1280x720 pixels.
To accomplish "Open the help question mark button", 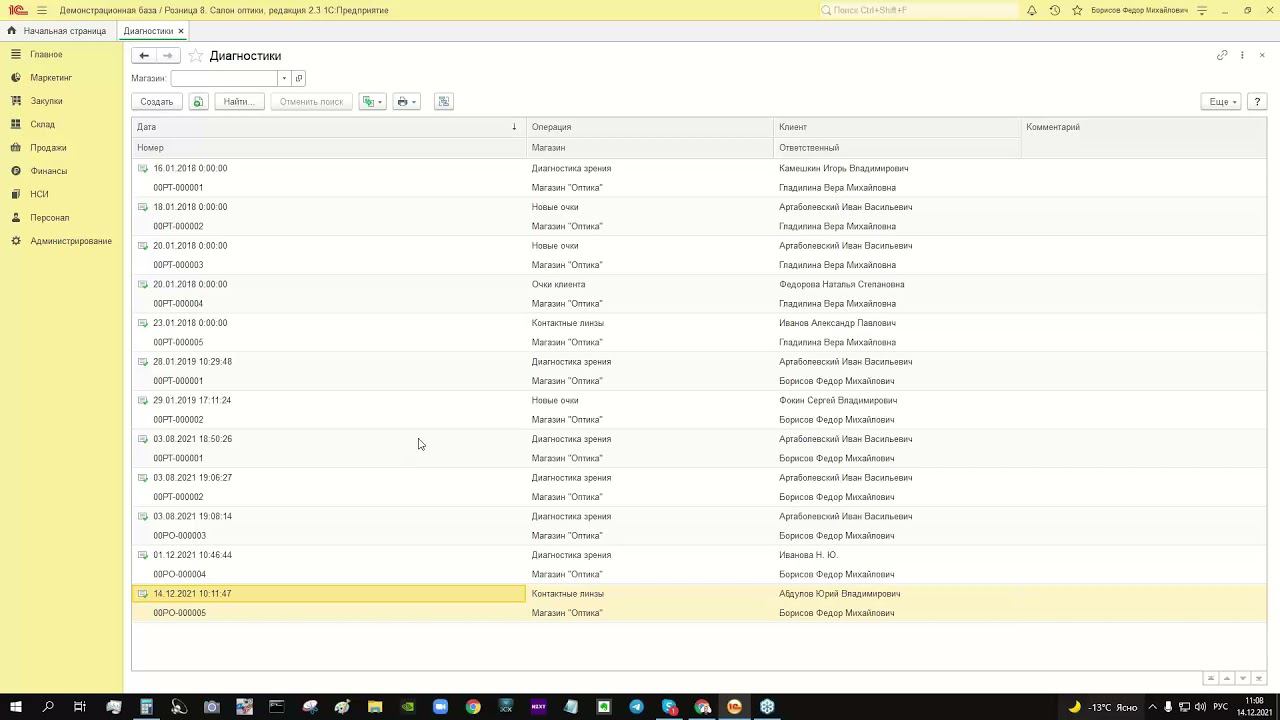I will pyautogui.click(x=1257, y=102).
